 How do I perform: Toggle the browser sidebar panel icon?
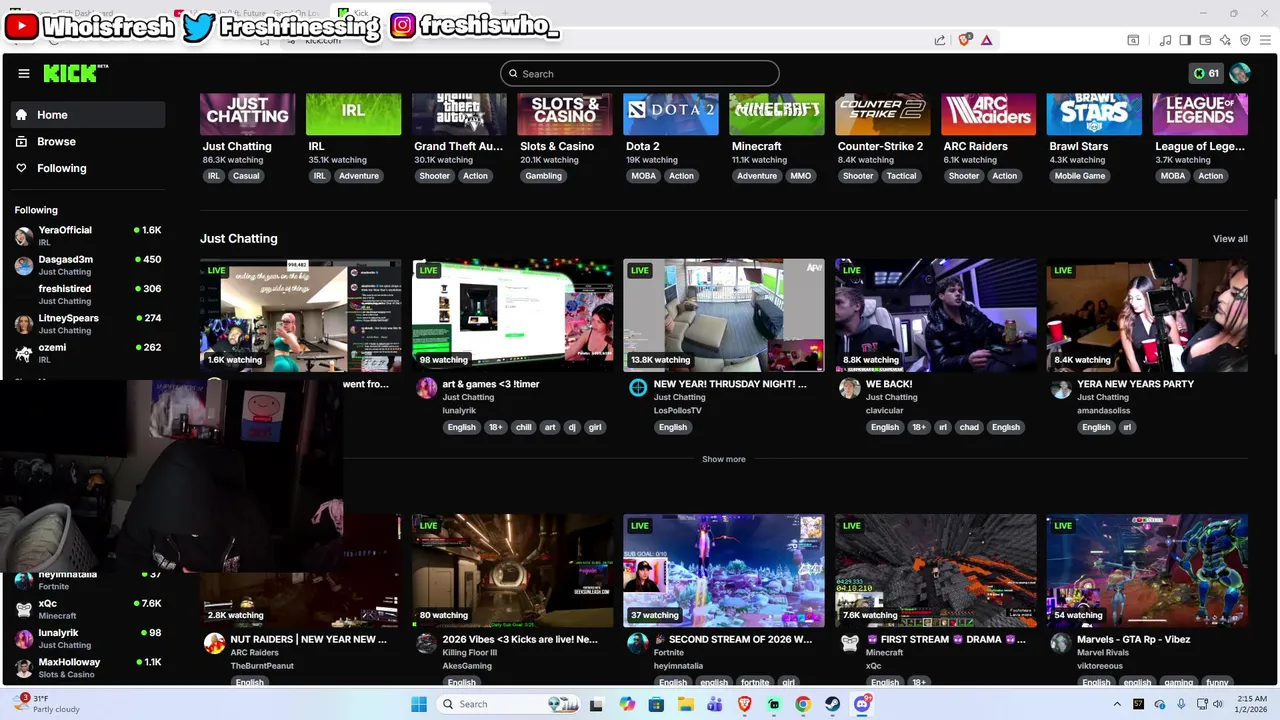click(1185, 40)
